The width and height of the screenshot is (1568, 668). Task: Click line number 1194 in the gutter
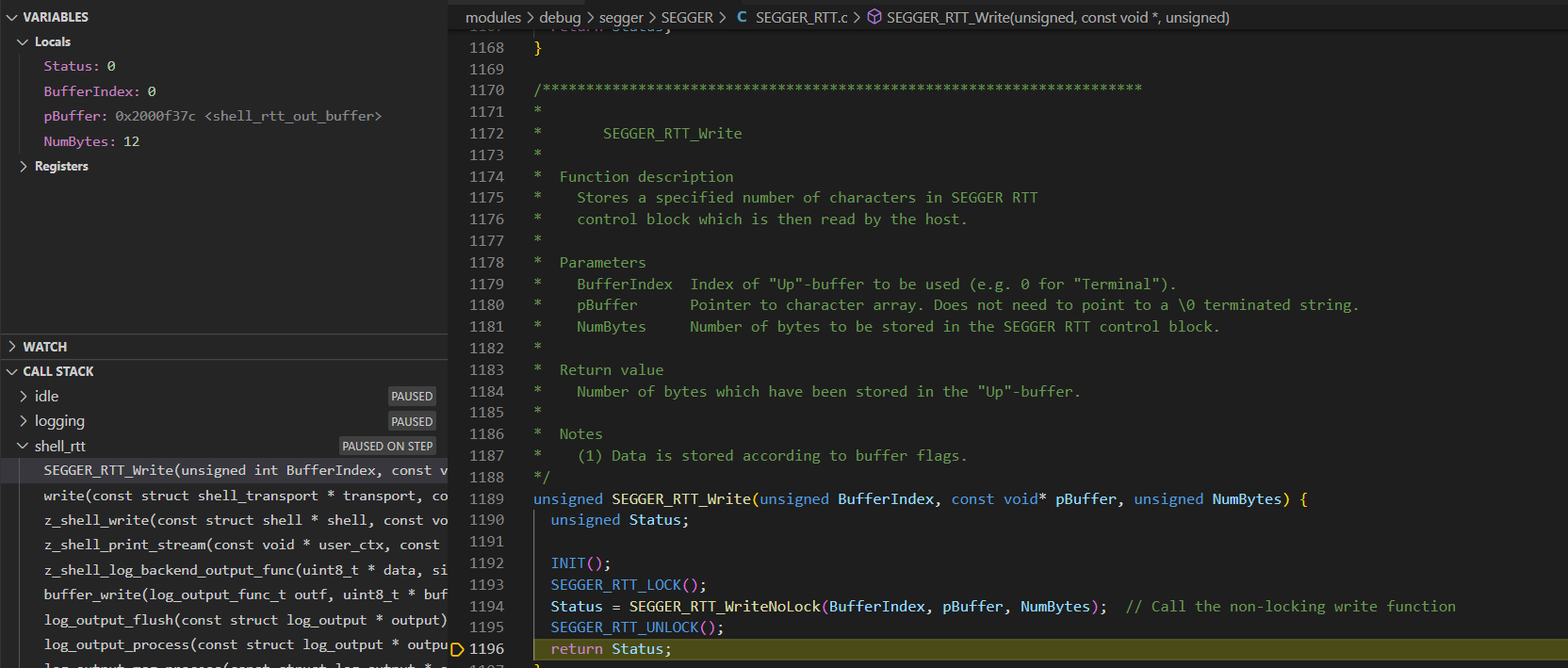[x=486, y=607]
